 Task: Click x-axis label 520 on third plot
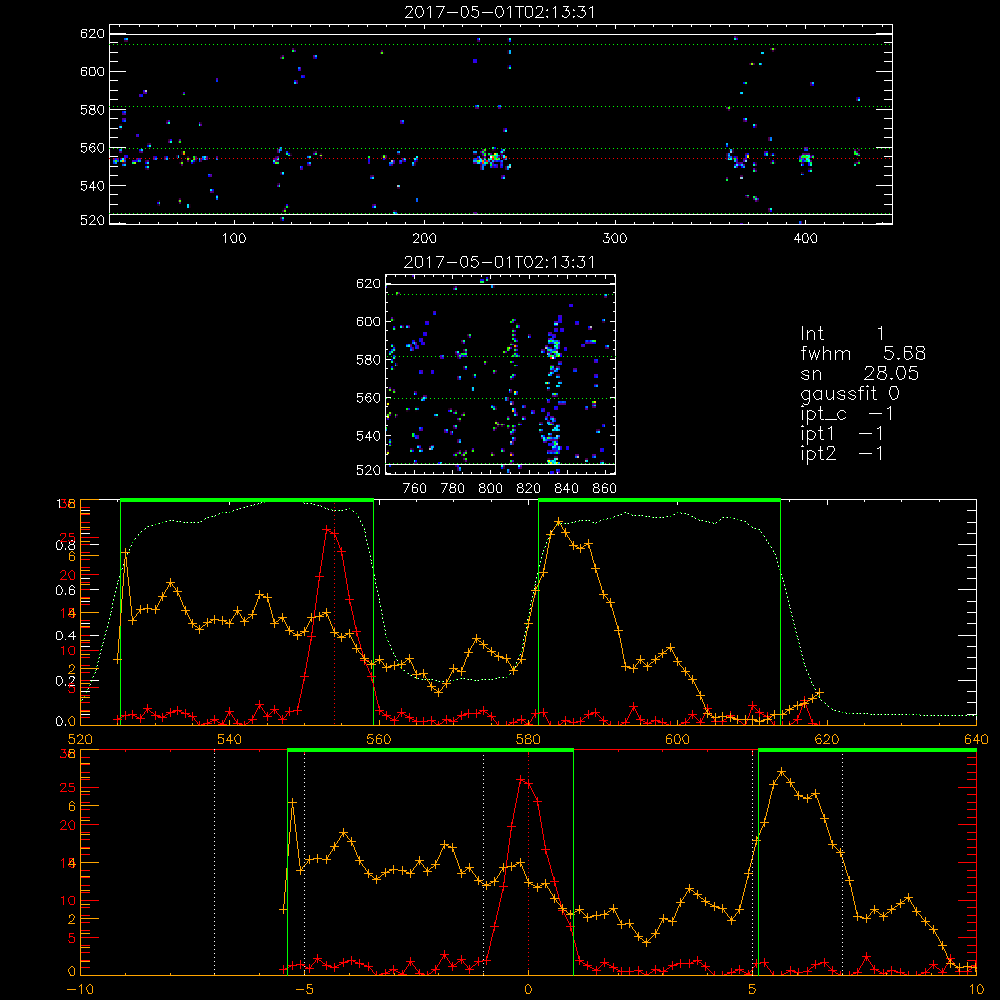click(x=80, y=739)
